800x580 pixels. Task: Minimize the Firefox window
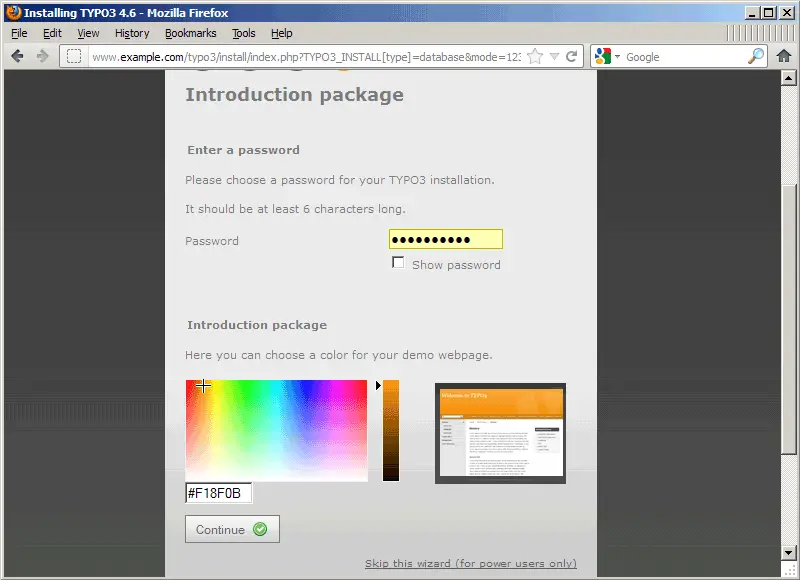coord(751,13)
